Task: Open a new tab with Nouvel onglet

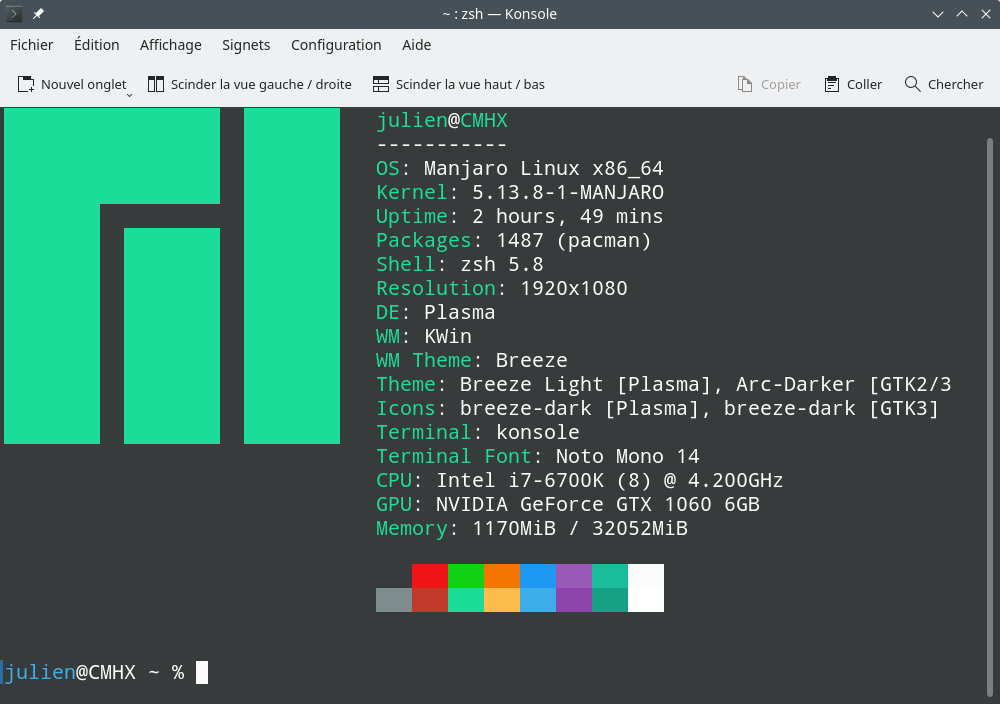Action: (x=71, y=84)
